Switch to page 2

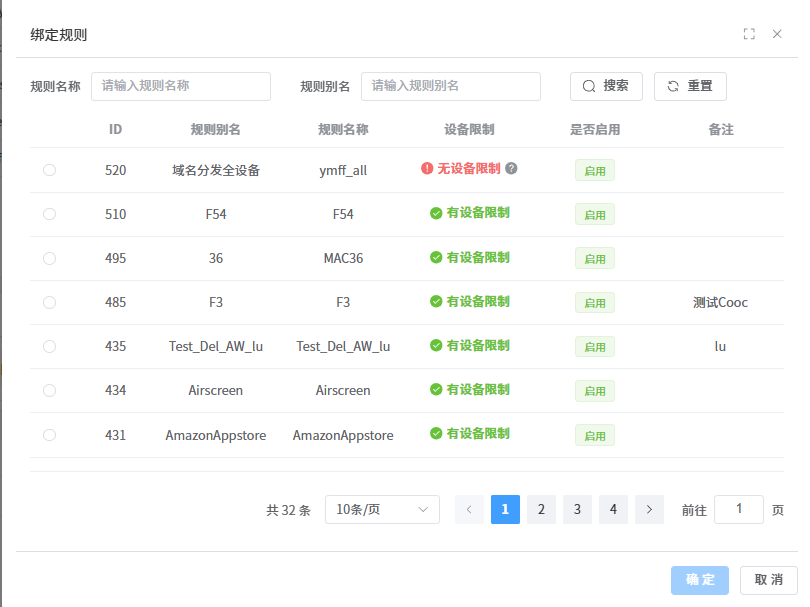(x=541, y=509)
